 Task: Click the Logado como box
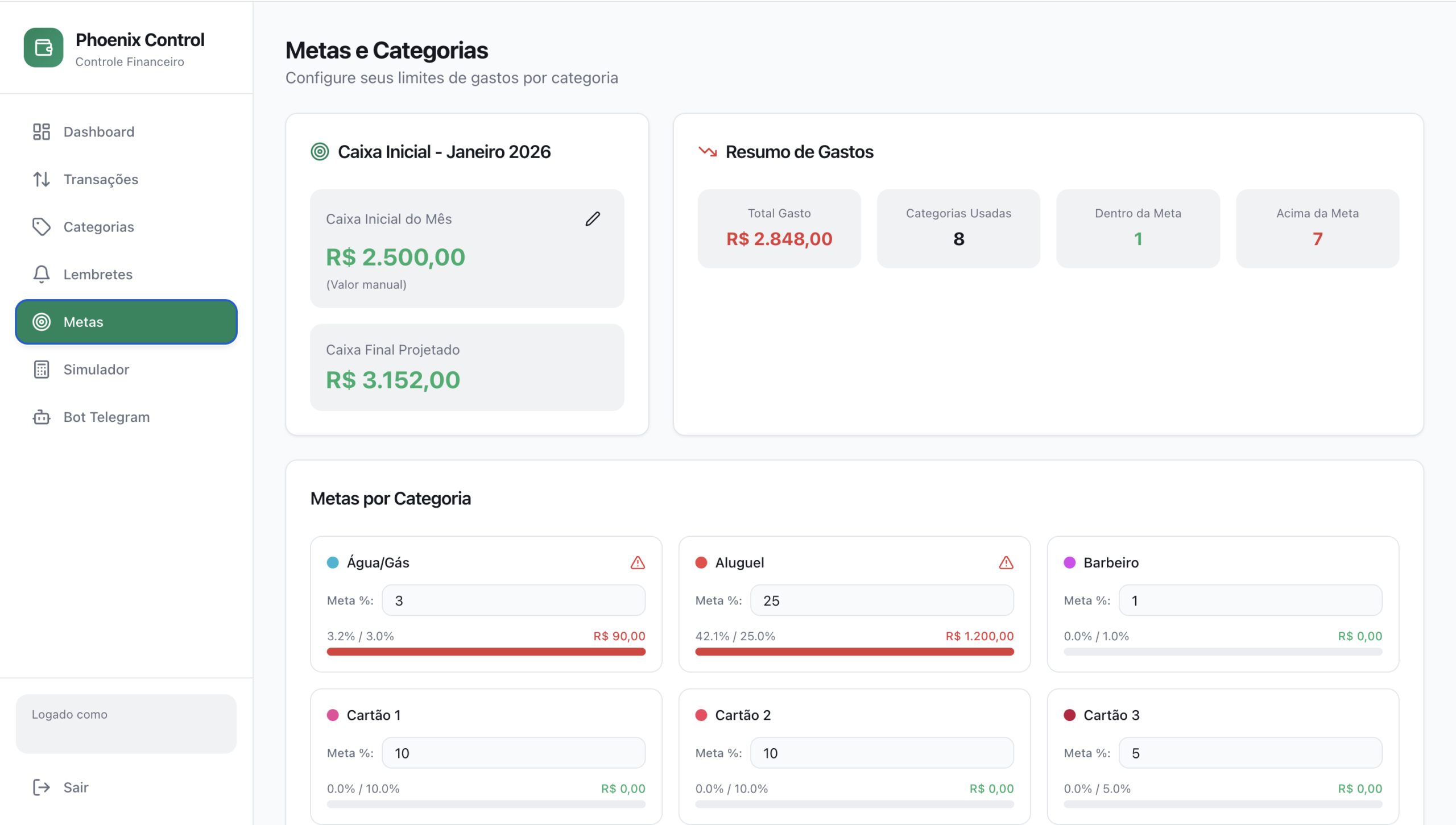[x=126, y=724]
